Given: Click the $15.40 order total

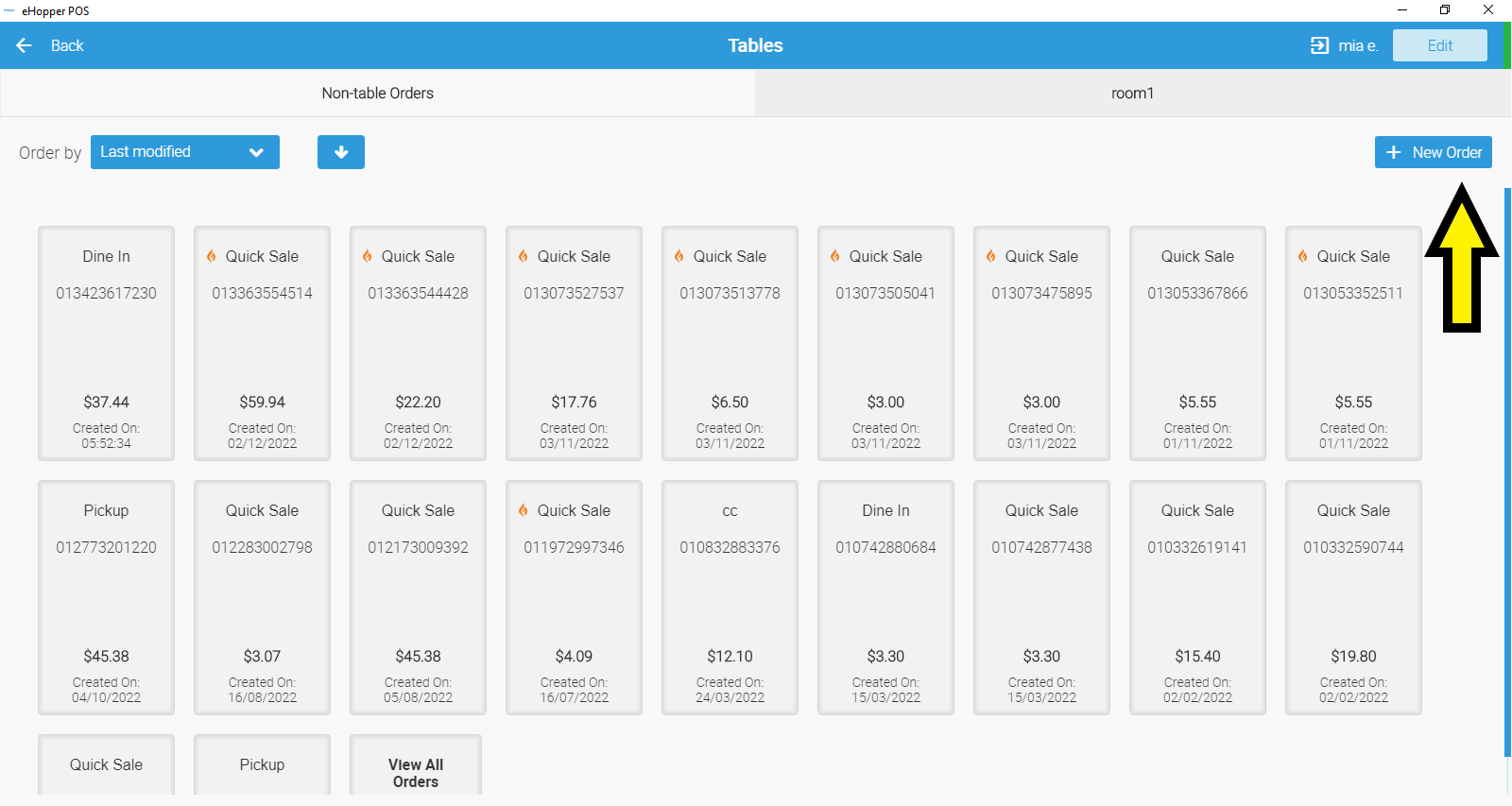Looking at the screenshot, I should 1198,656.
